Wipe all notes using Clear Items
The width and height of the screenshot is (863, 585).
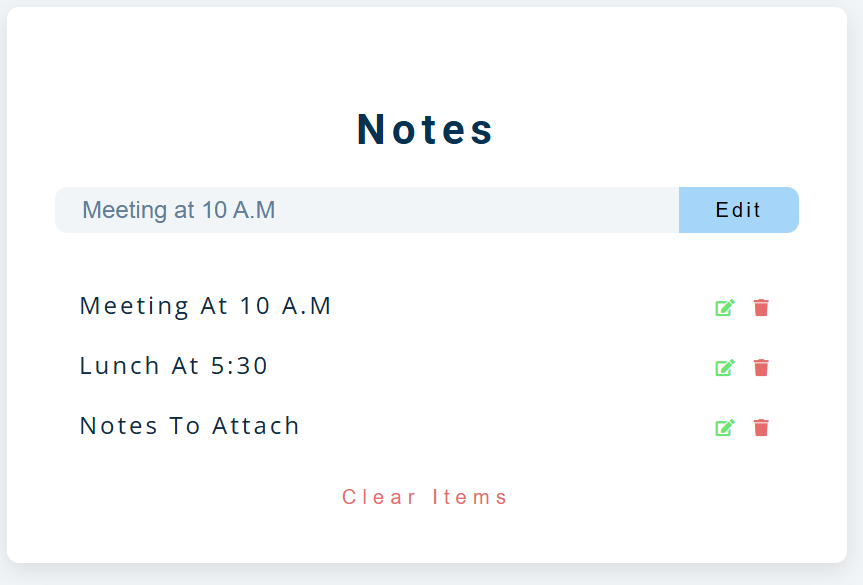click(x=425, y=497)
